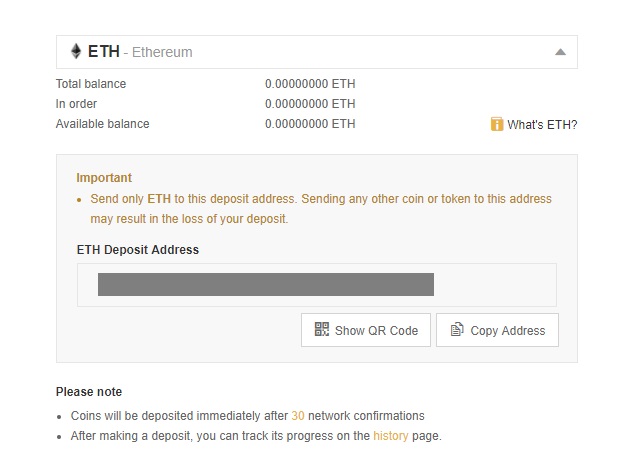
Task: Click the QR code icon
Action: pos(322,329)
